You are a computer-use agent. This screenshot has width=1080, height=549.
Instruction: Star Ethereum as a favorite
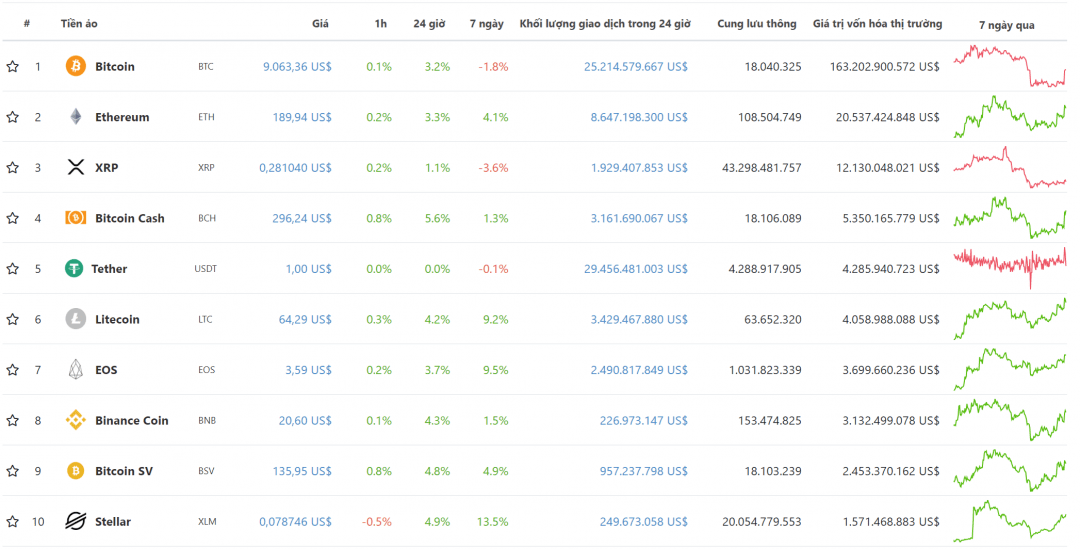coord(12,116)
